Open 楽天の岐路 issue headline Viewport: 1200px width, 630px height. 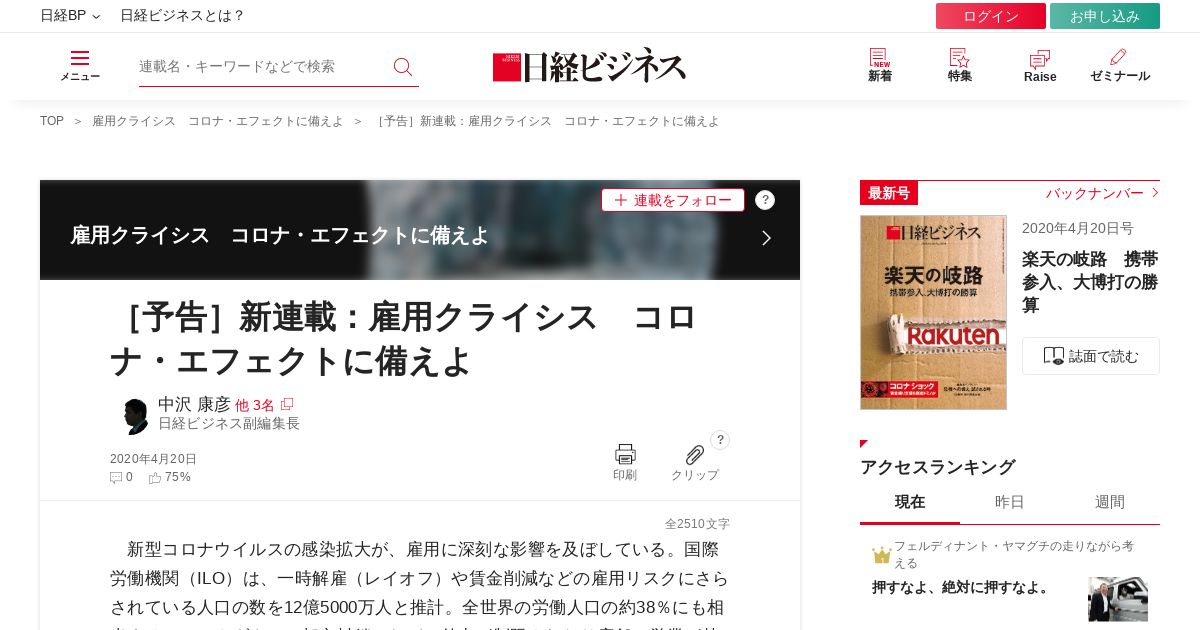pyautogui.click(x=1090, y=282)
